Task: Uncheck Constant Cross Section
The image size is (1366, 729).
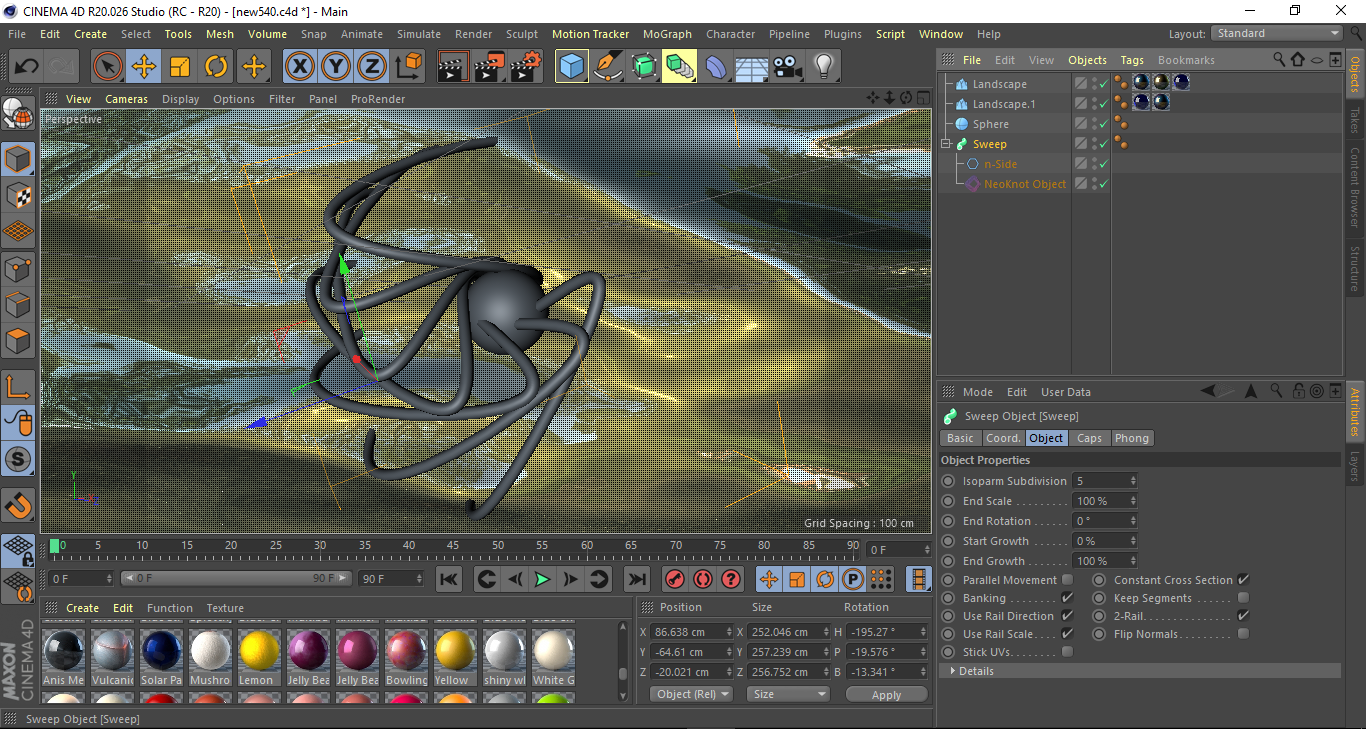Action: click(x=1243, y=580)
